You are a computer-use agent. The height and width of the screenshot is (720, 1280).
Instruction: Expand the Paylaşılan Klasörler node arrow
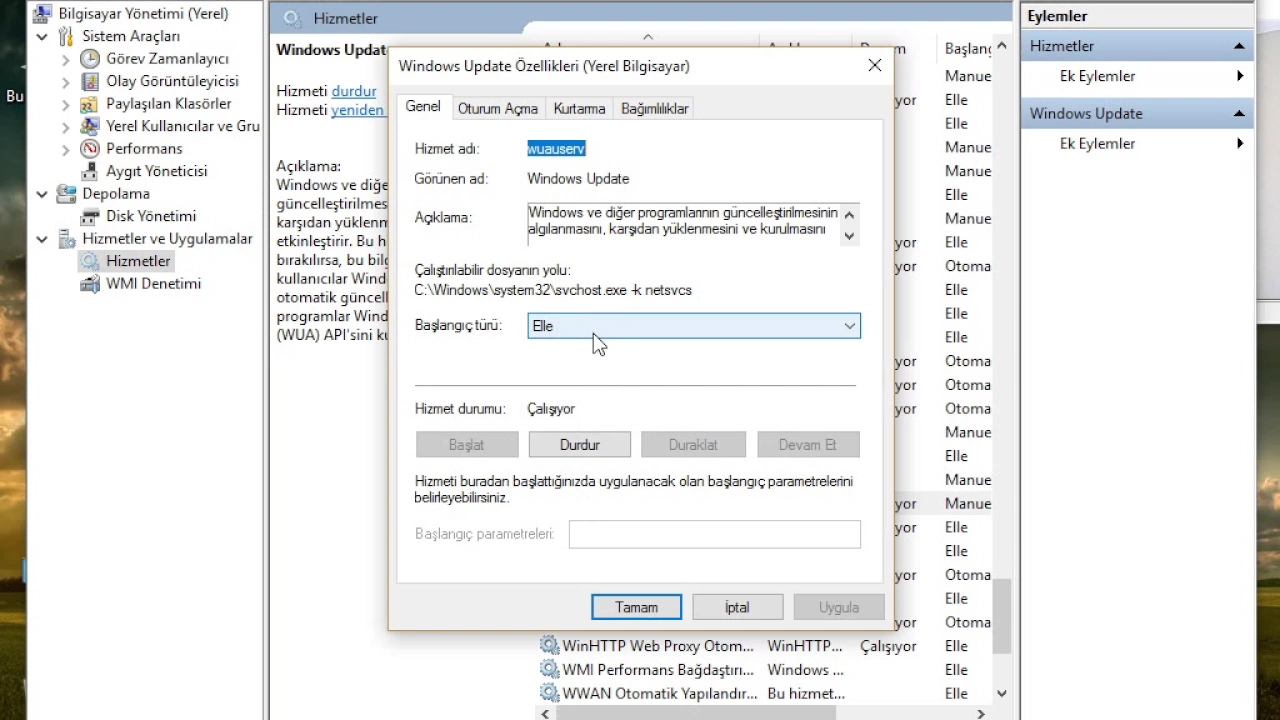(66, 104)
